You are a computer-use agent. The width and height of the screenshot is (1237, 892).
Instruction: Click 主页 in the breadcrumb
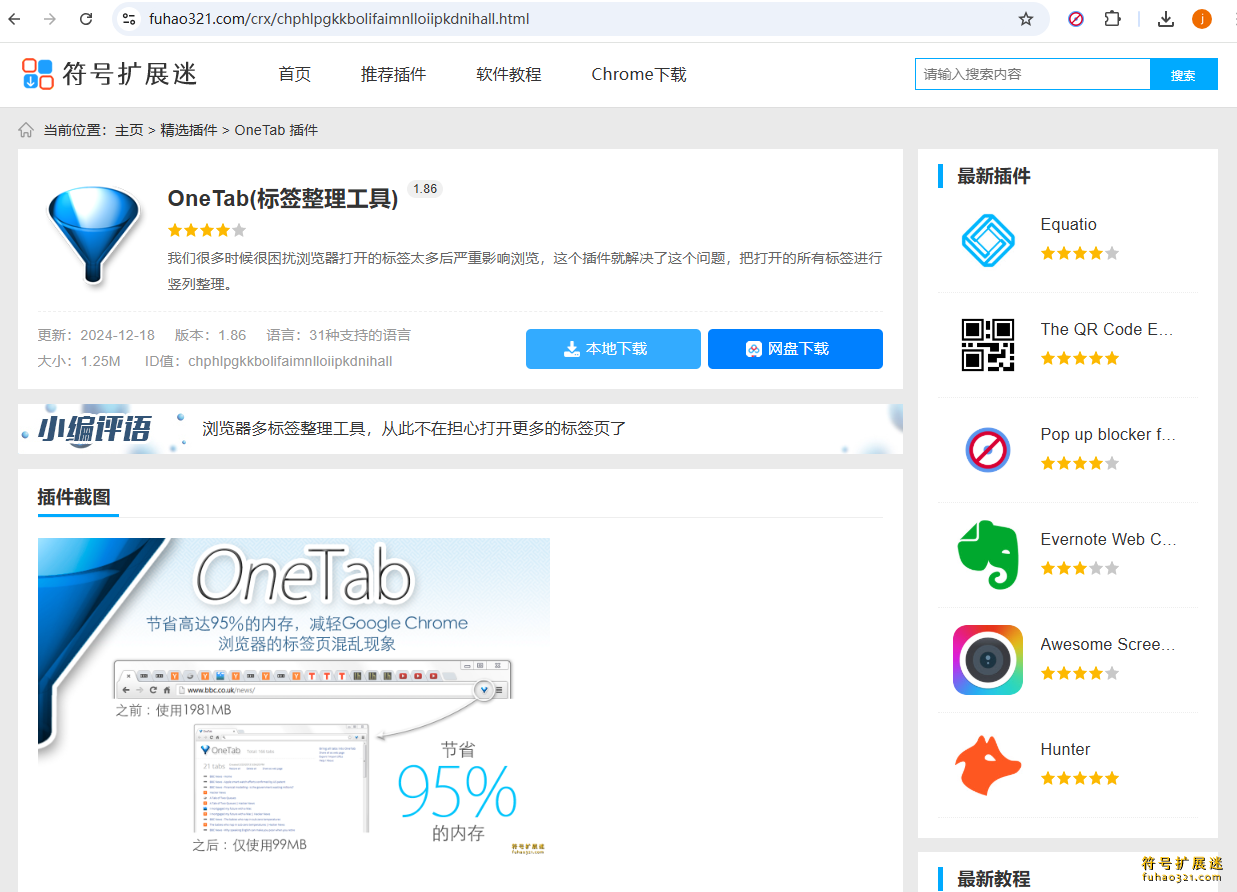tap(129, 130)
